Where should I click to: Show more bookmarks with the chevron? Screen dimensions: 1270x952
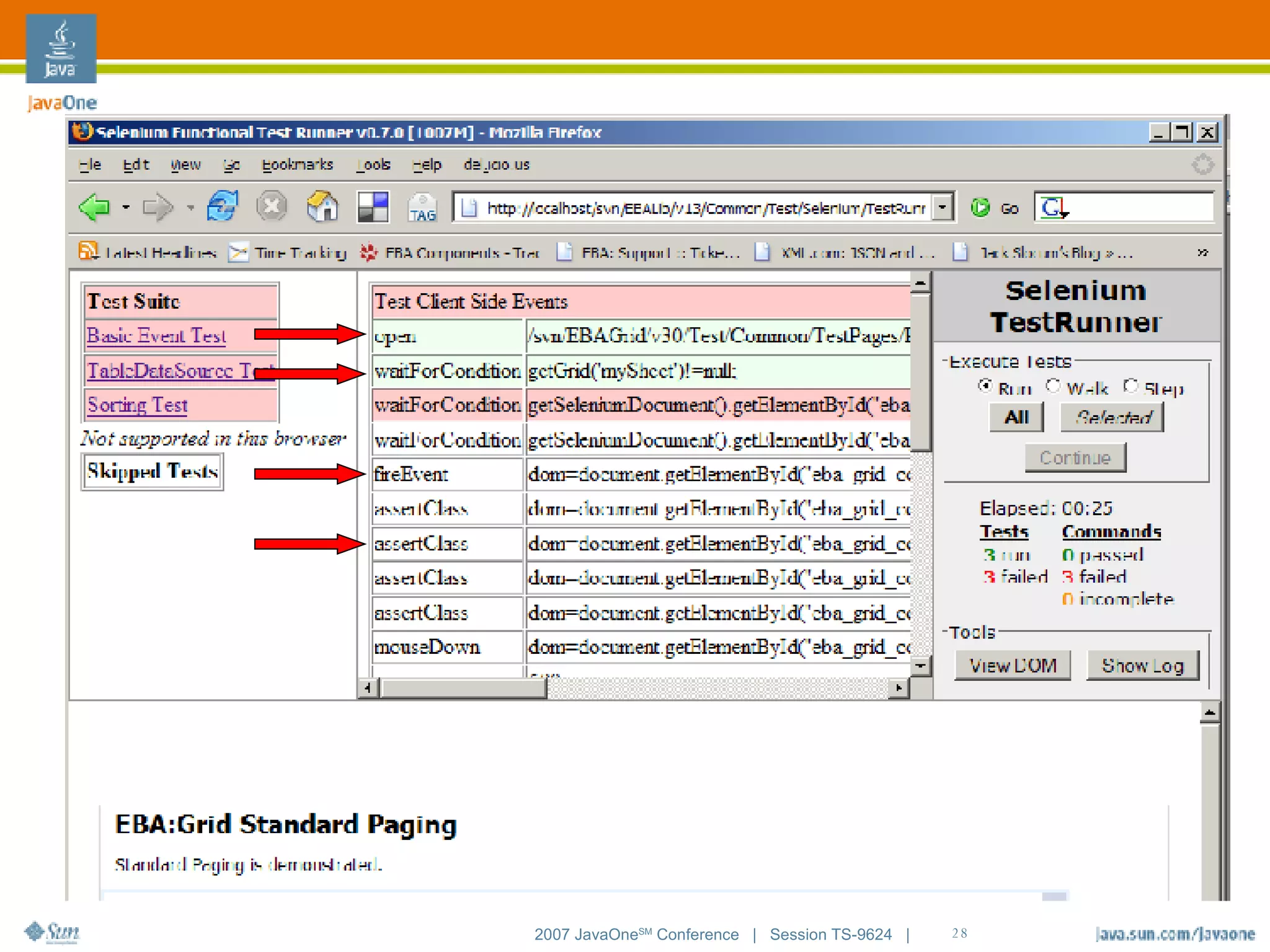click(x=1202, y=252)
